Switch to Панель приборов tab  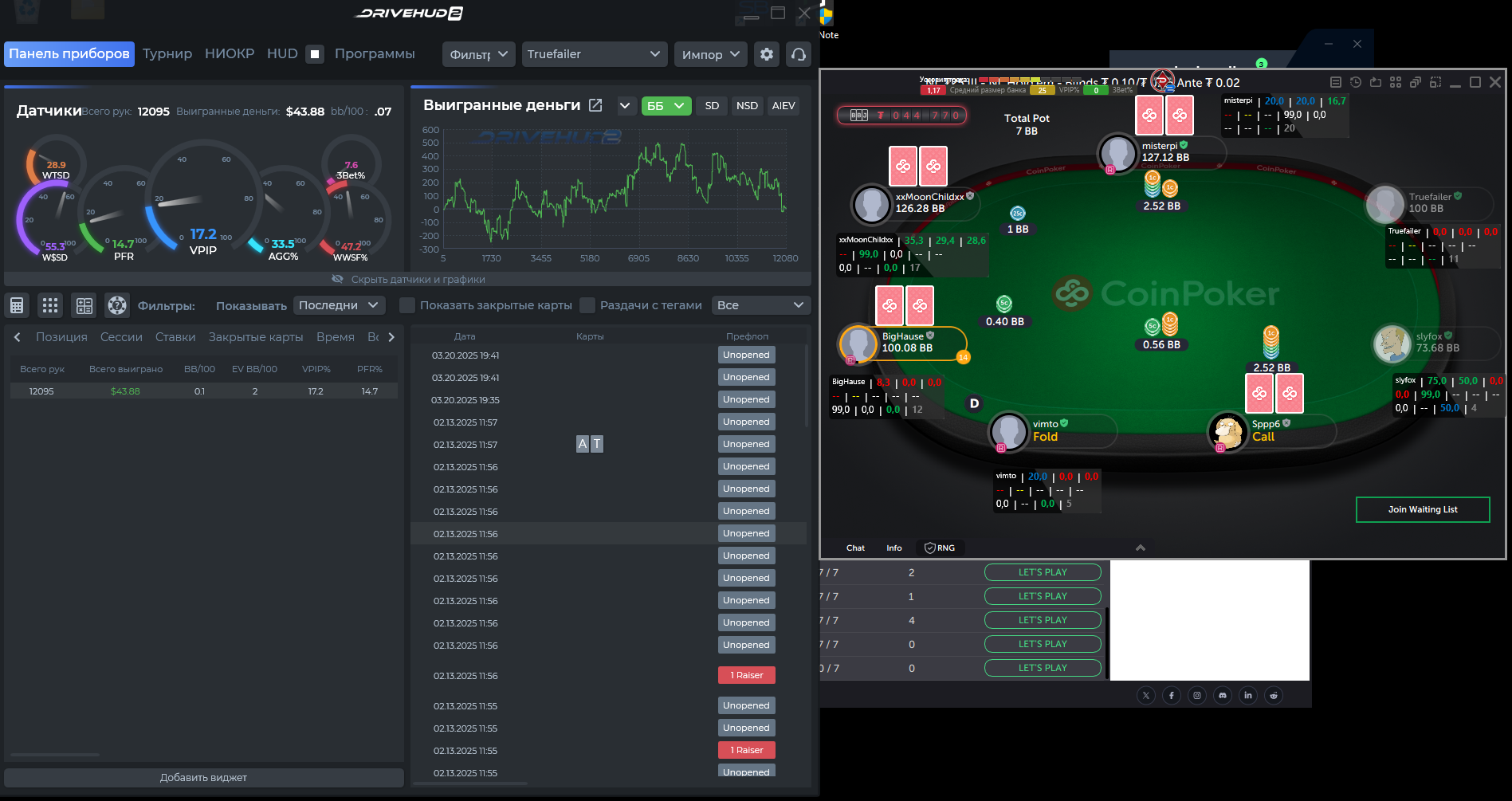pyautogui.click(x=69, y=54)
